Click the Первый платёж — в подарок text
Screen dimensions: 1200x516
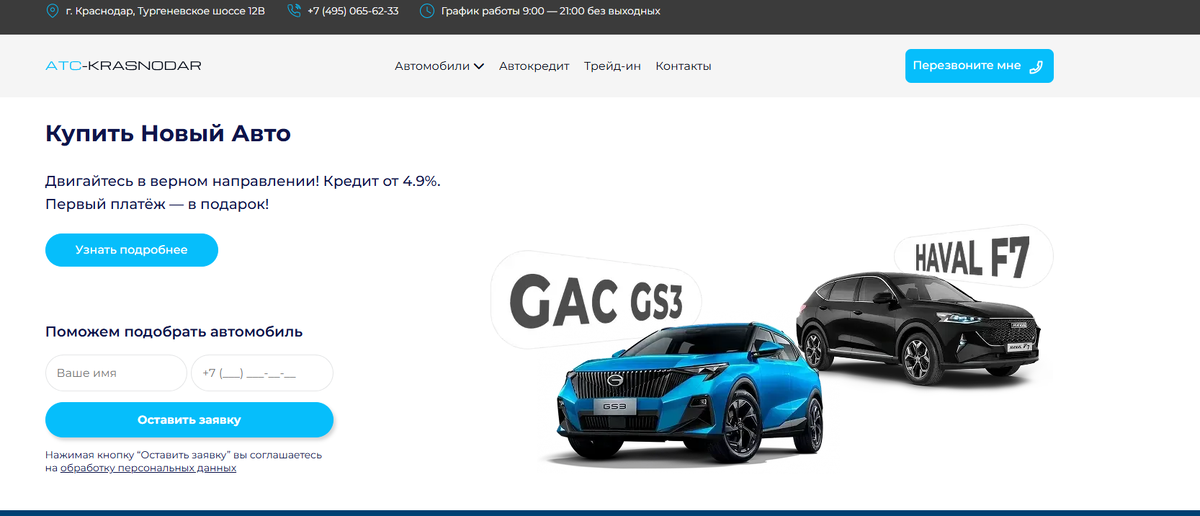coord(157,205)
